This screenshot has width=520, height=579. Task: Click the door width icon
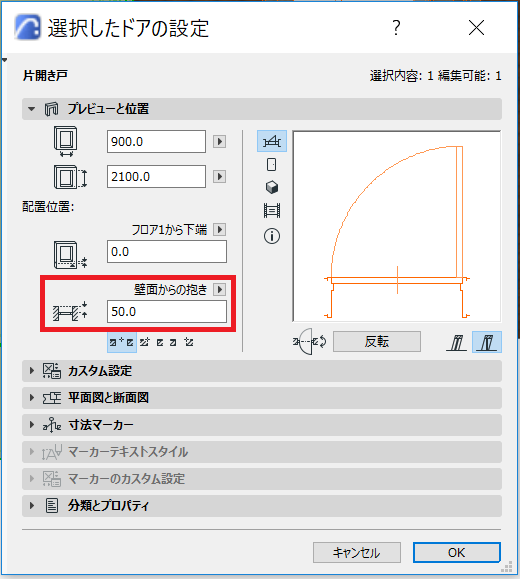pos(66,141)
